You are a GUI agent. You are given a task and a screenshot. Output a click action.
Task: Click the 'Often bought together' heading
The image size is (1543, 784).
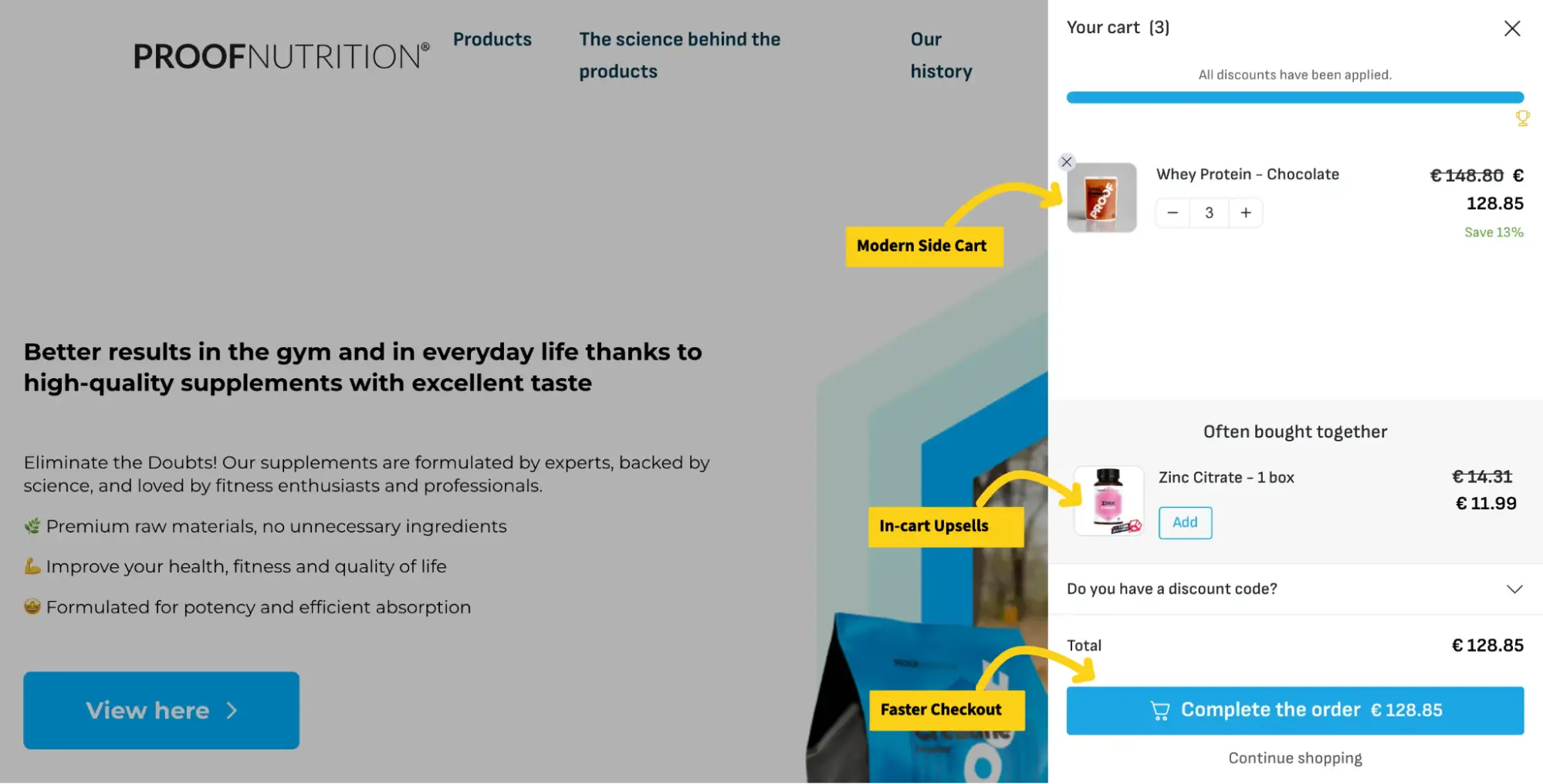point(1294,431)
